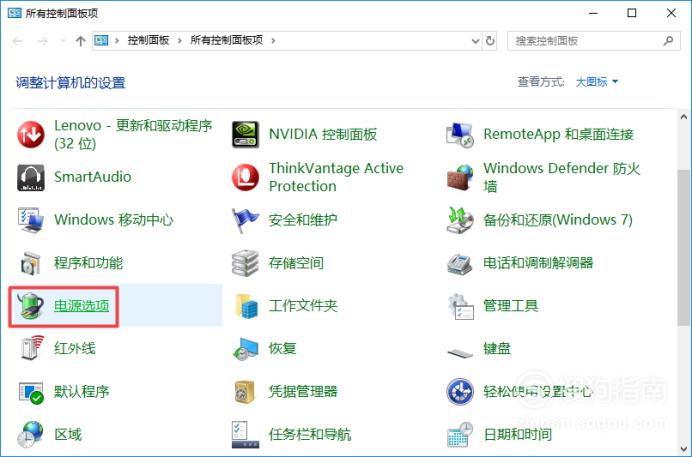Expand the chevron after 控制面板 breadcrumb
The height and width of the screenshot is (457, 692).
(180, 41)
